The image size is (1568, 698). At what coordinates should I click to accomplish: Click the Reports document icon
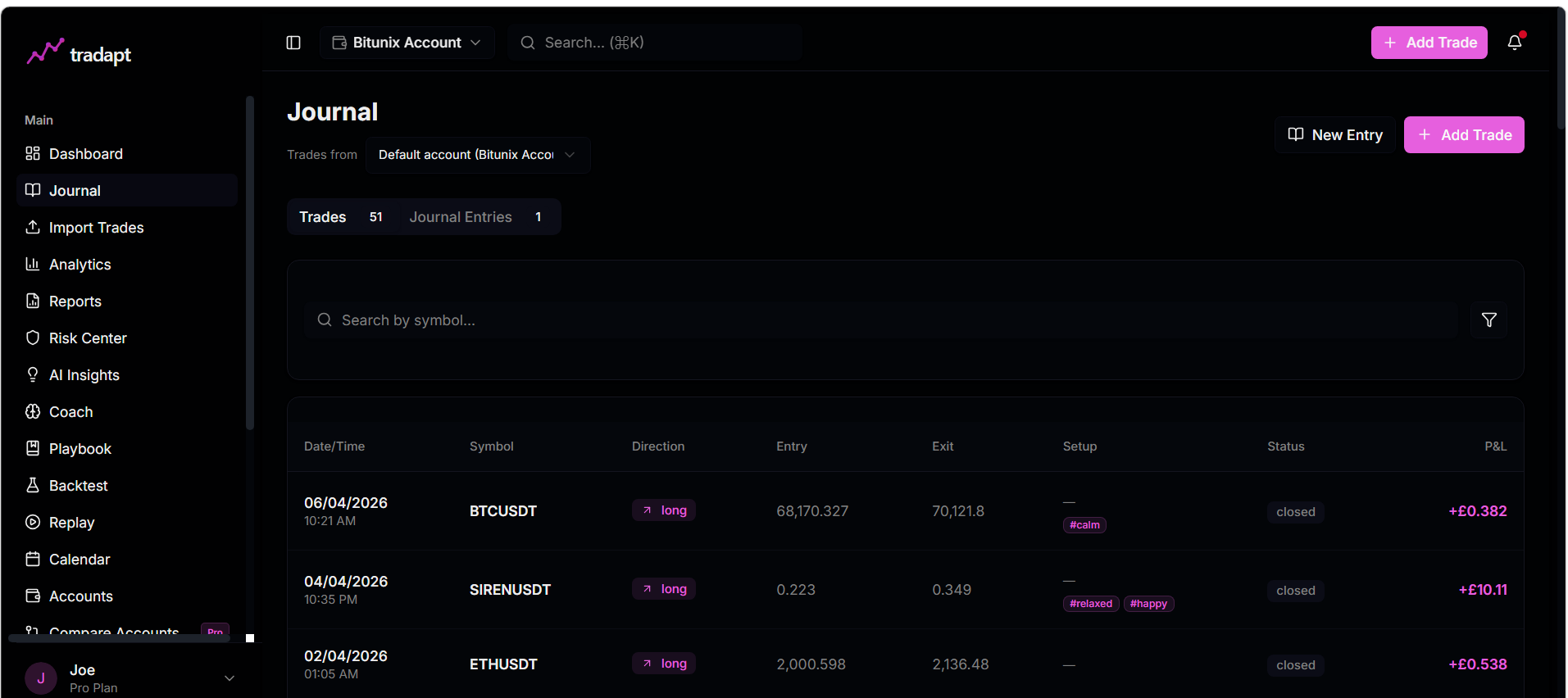33,301
